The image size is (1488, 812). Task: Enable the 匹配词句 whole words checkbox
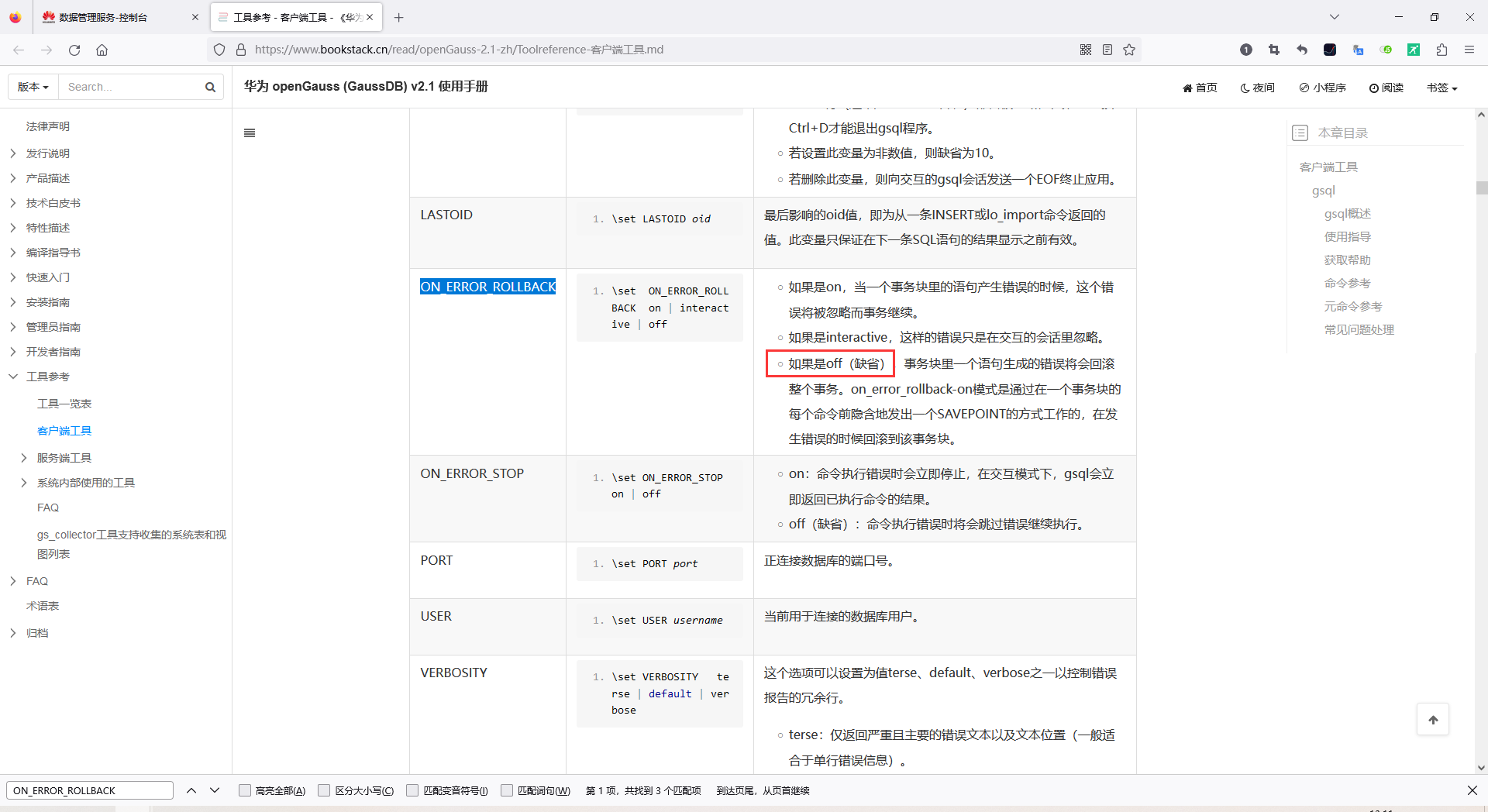(x=508, y=790)
